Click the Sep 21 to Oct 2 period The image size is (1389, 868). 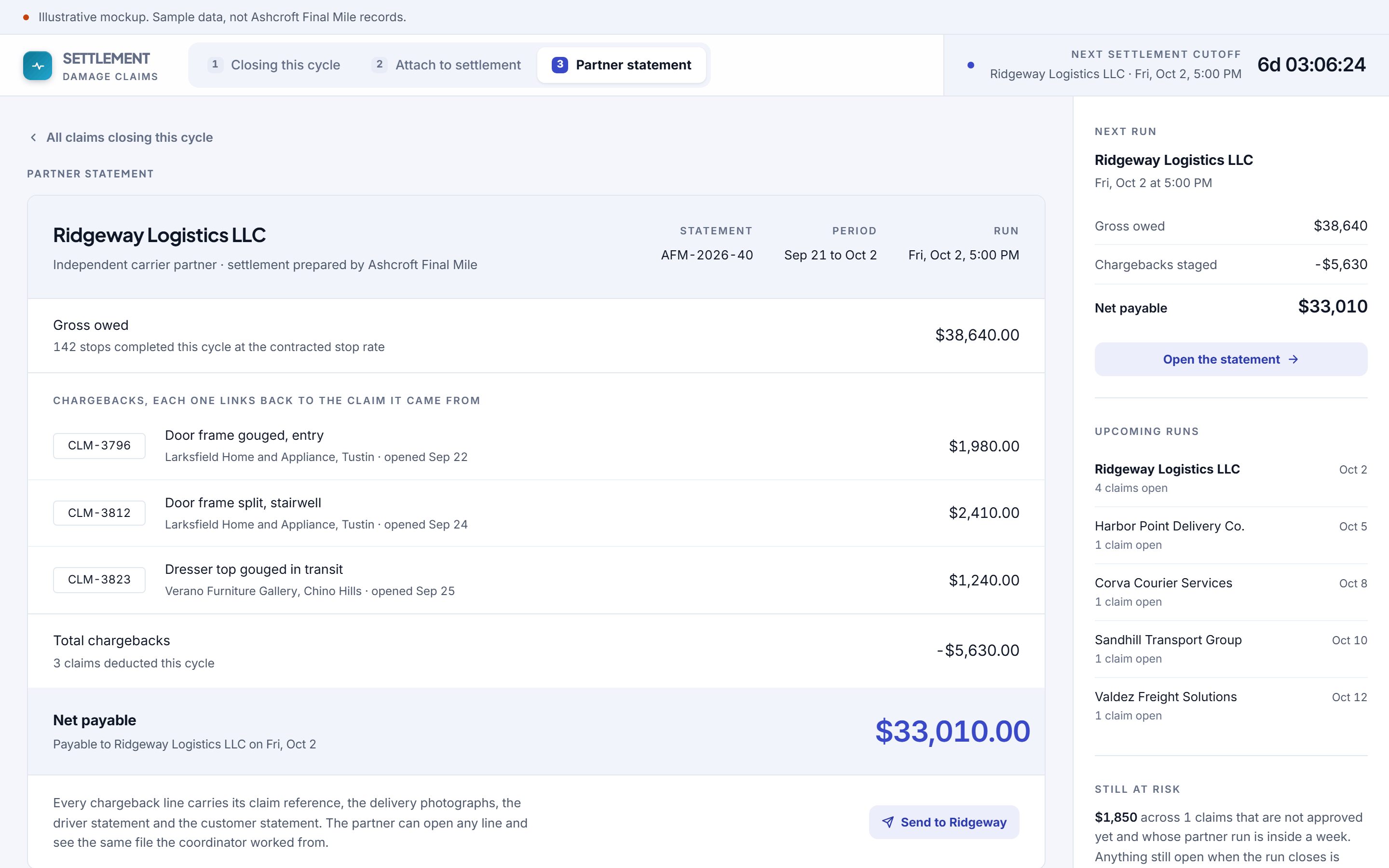[x=830, y=255]
